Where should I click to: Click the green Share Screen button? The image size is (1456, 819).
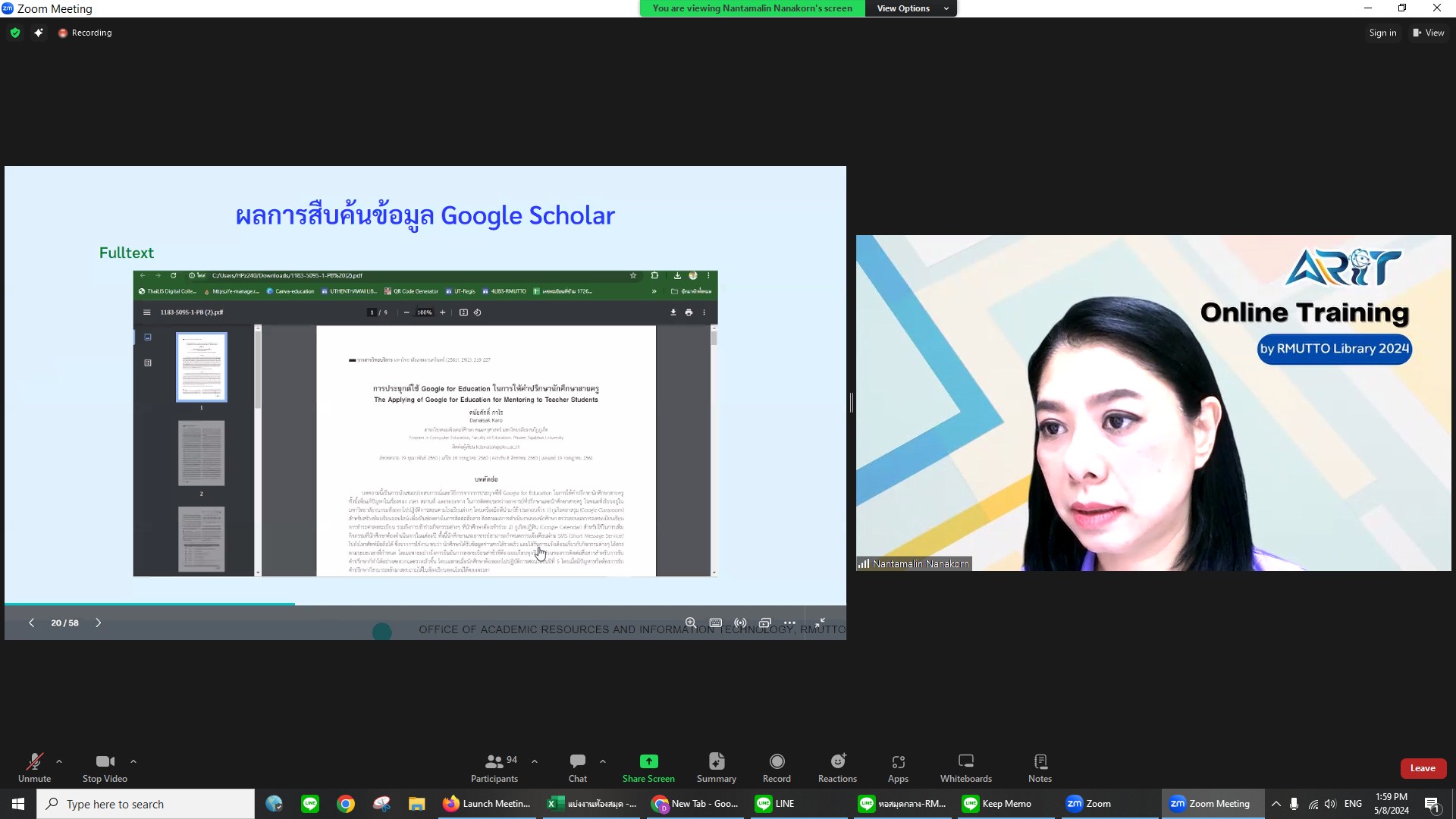click(648, 767)
